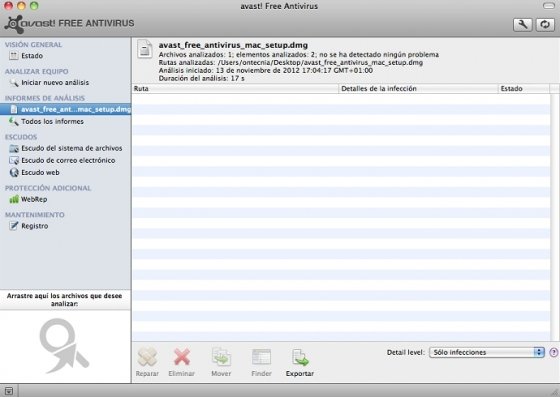560x397 pixels.
Task: Click the 'Rutas analizadas' path line
Action: [x=291, y=62]
